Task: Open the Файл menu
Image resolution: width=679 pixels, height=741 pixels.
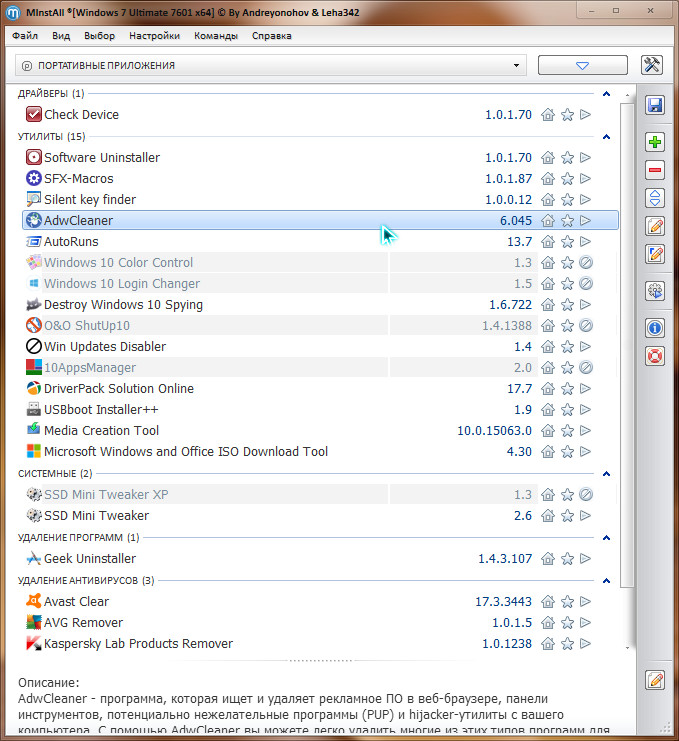Action: tap(25, 36)
